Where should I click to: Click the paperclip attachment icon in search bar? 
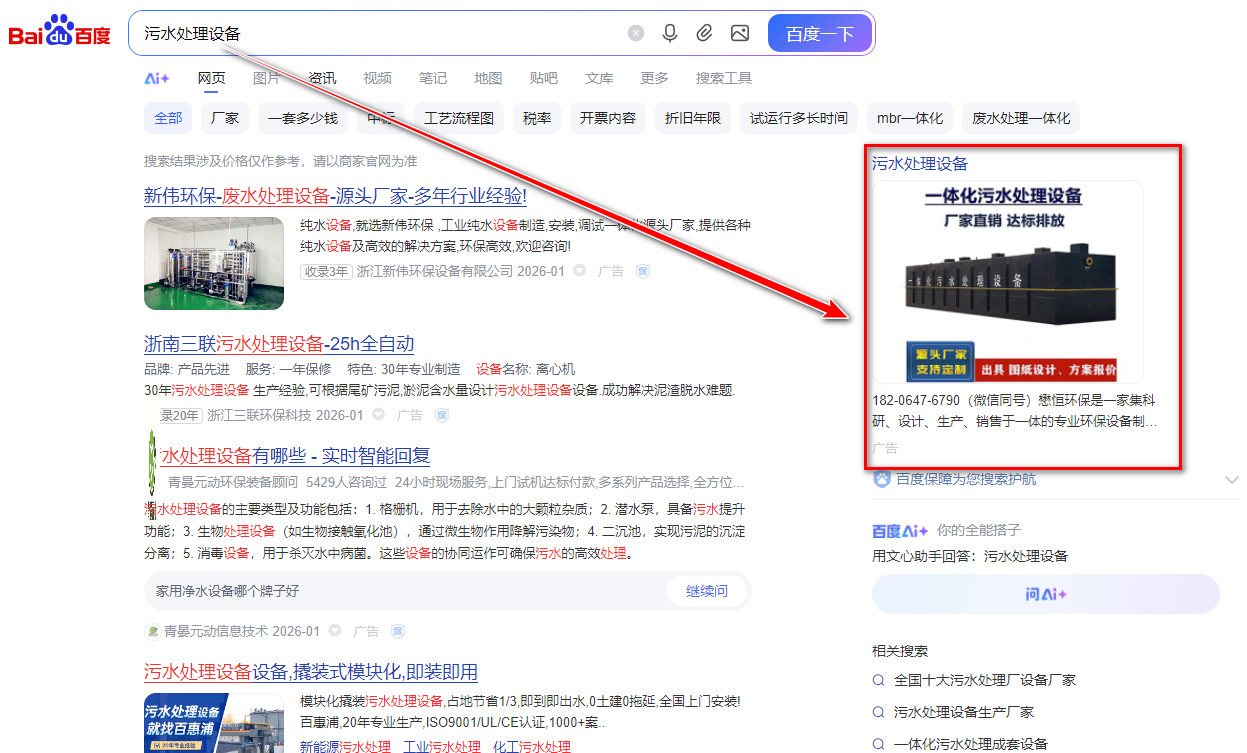pos(704,33)
